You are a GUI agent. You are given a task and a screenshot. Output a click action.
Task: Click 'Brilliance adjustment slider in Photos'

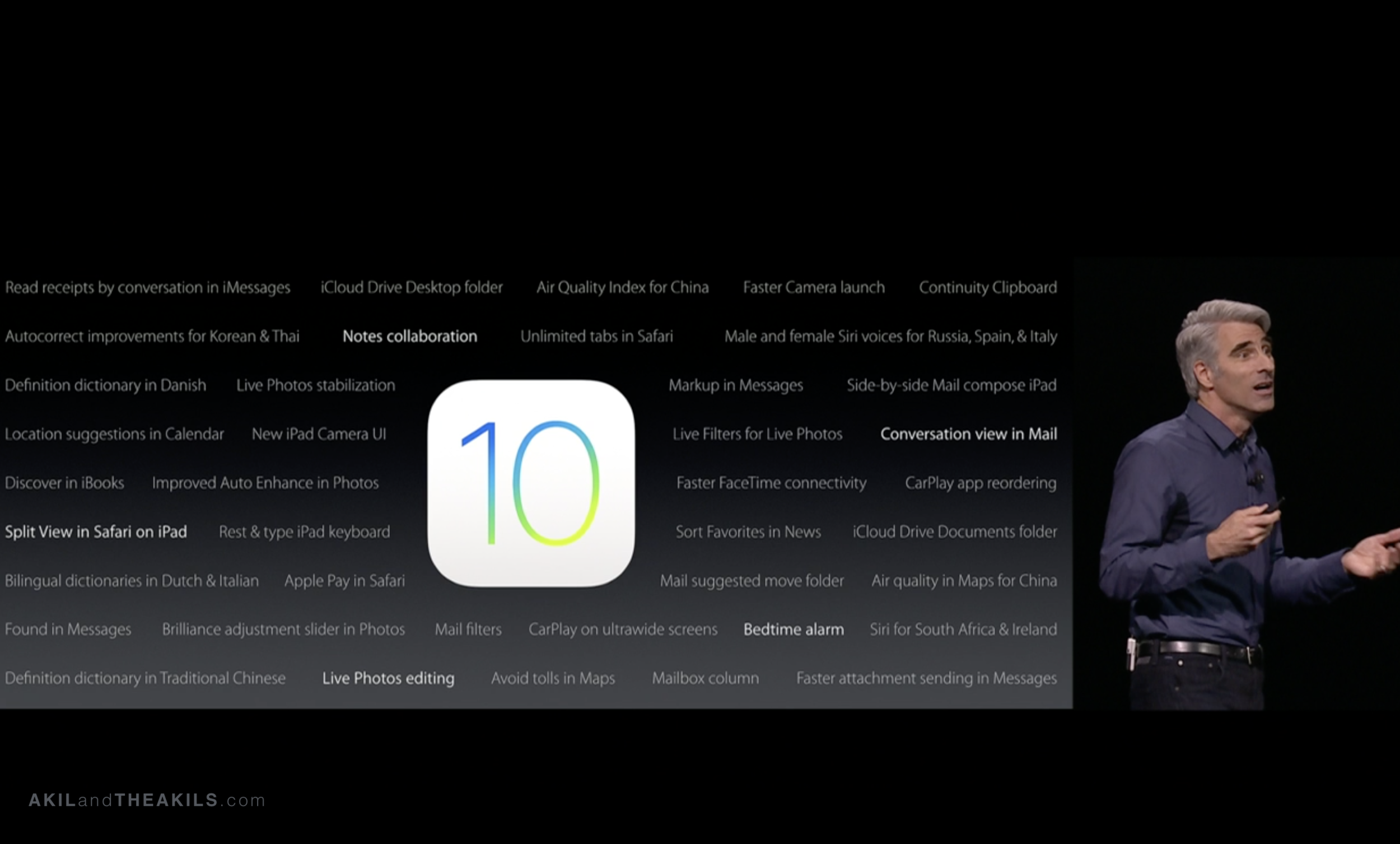tap(283, 629)
